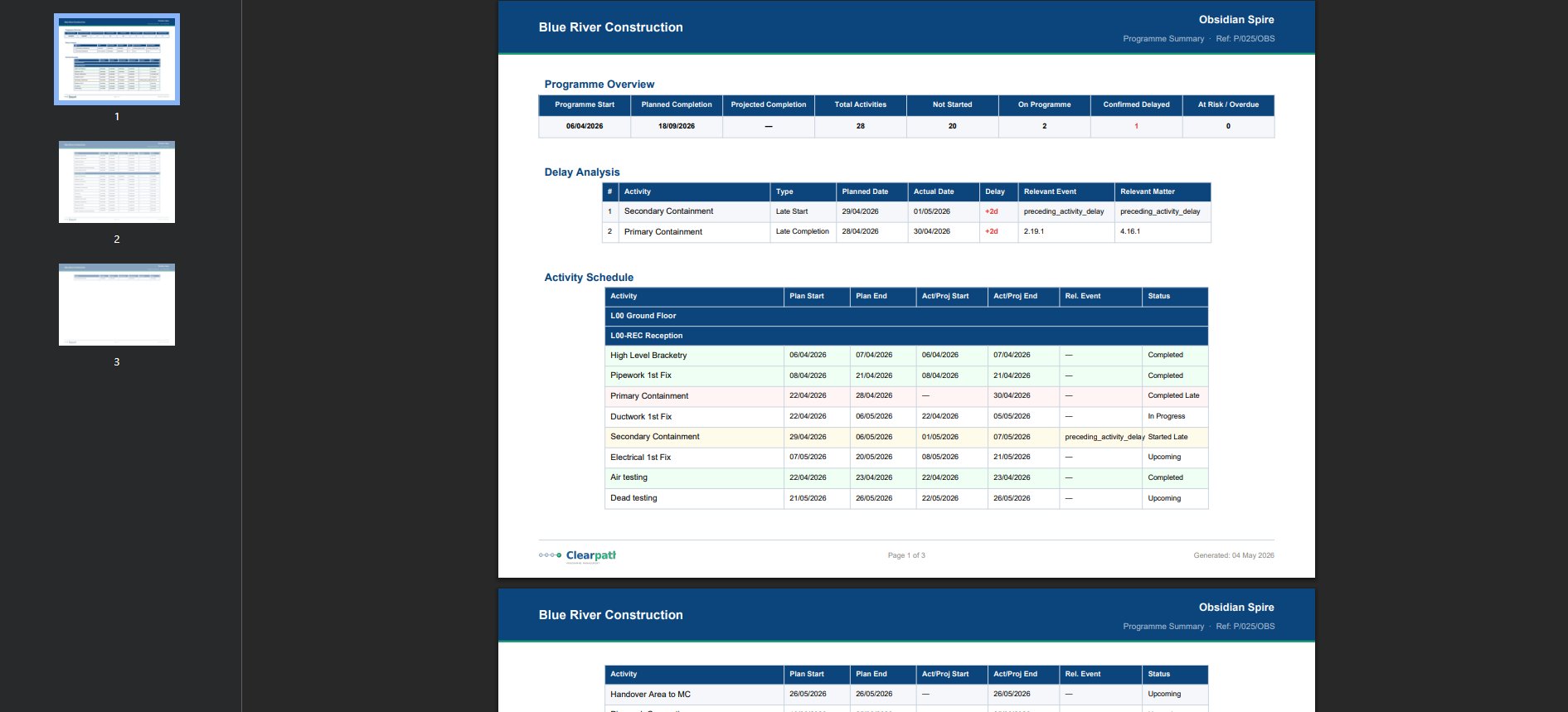The image size is (1568, 712).
Task: Click the Clearpath logo in the page footer
Action: 577,556
